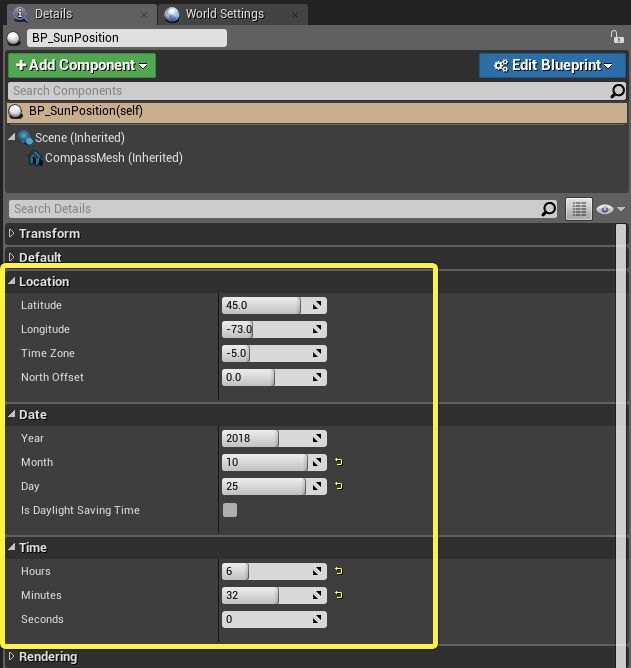Click the Scene component icon
The width and height of the screenshot is (631, 668).
[26, 137]
